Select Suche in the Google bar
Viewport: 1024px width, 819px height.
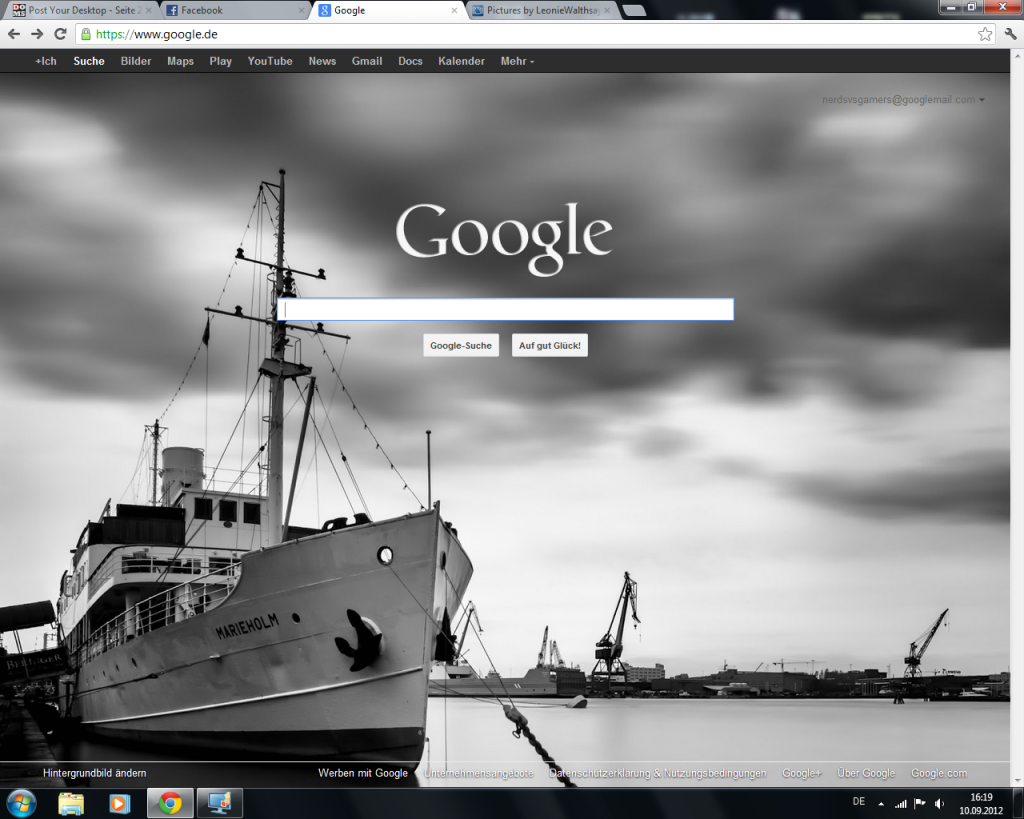89,61
